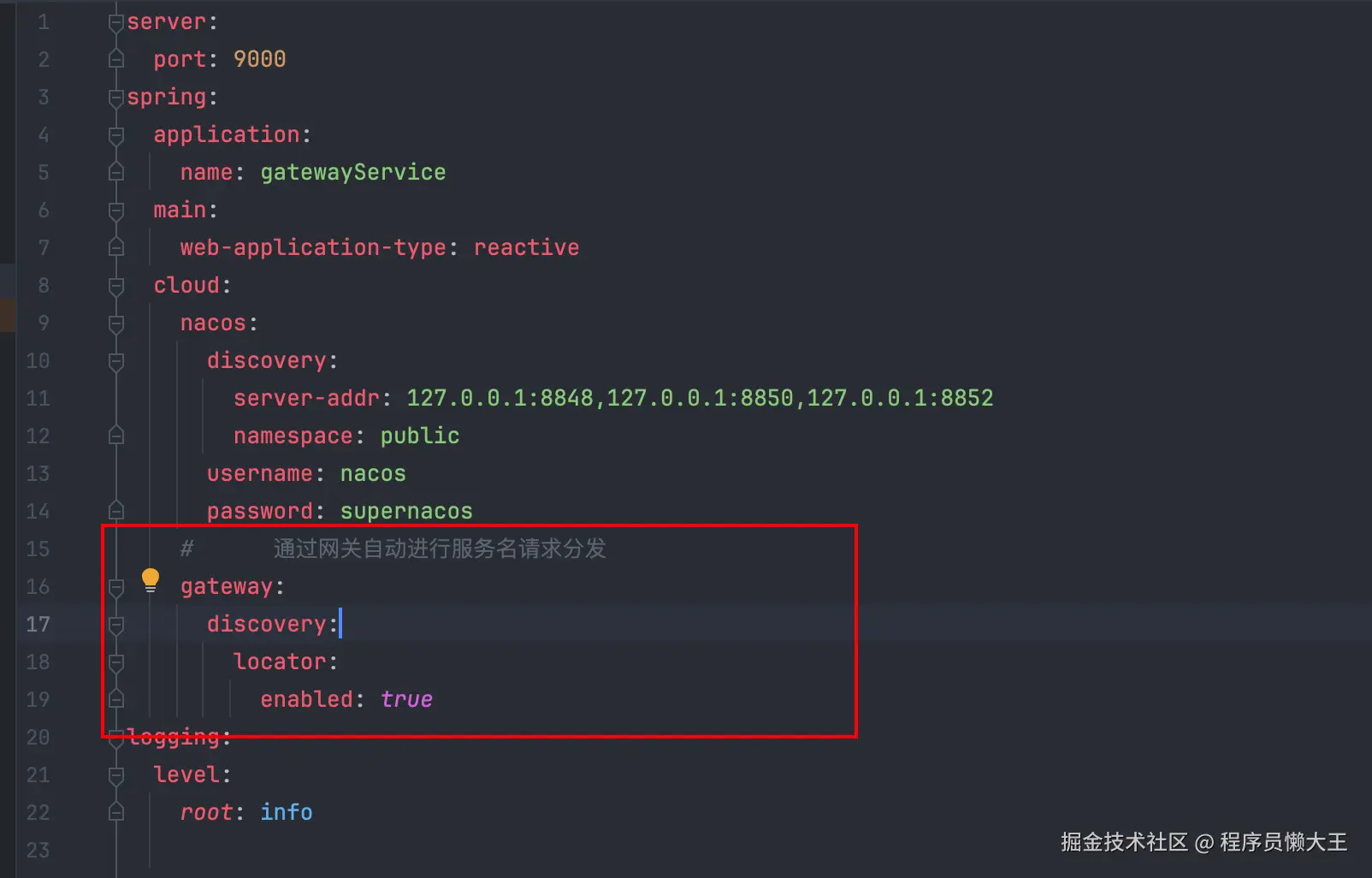Image resolution: width=1372 pixels, height=878 pixels.
Task: Collapse the gateway block fold marker
Action: (116, 587)
